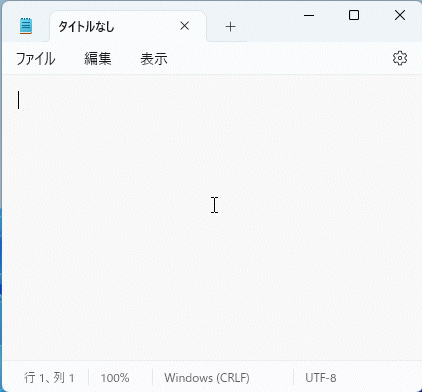Close the タイトルなし tab
Screen dimensions: 422x392
point(184,26)
